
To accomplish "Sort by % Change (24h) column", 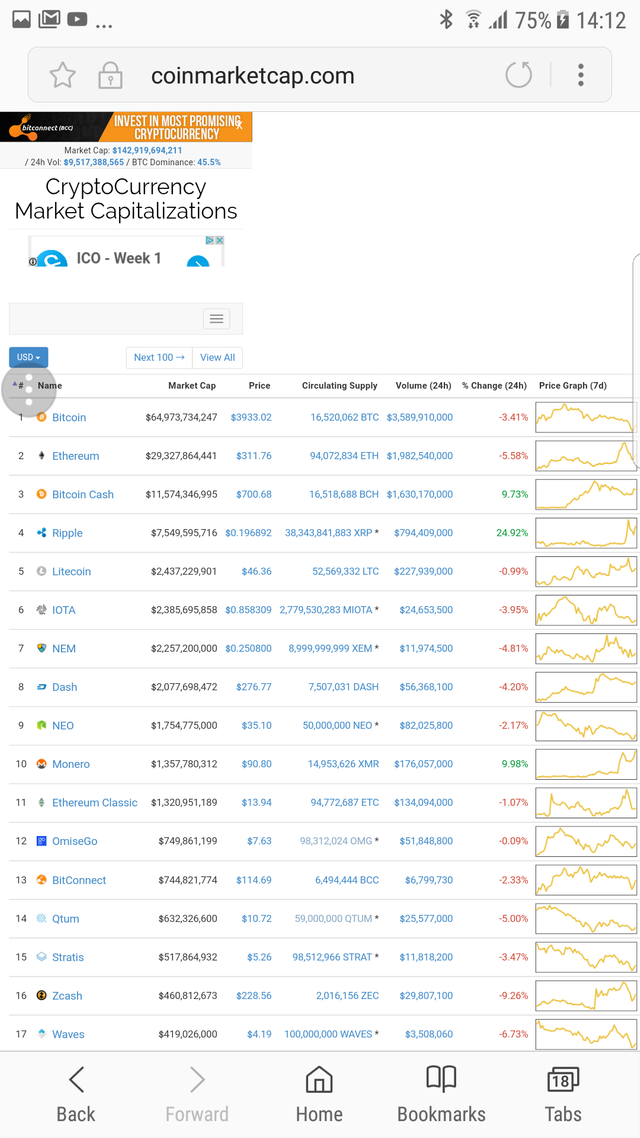I will coord(494,385).
